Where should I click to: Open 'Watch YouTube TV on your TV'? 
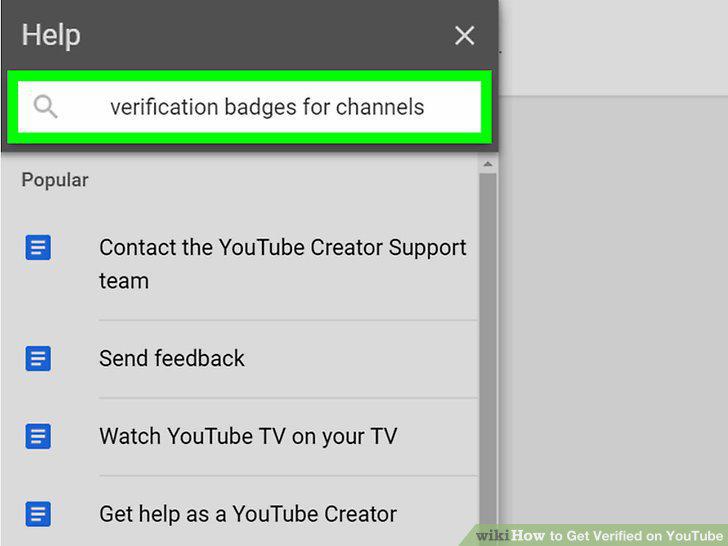click(248, 436)
